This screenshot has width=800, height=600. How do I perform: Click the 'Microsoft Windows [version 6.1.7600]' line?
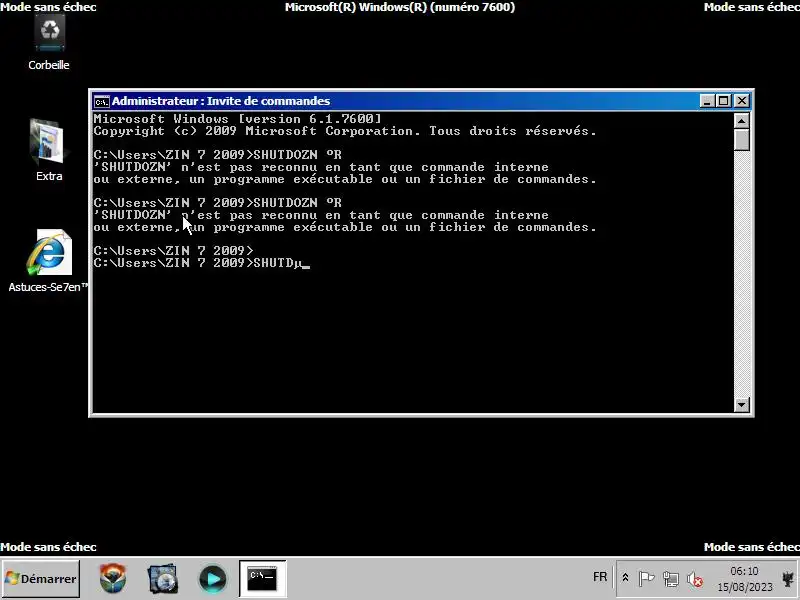(237, 119)
